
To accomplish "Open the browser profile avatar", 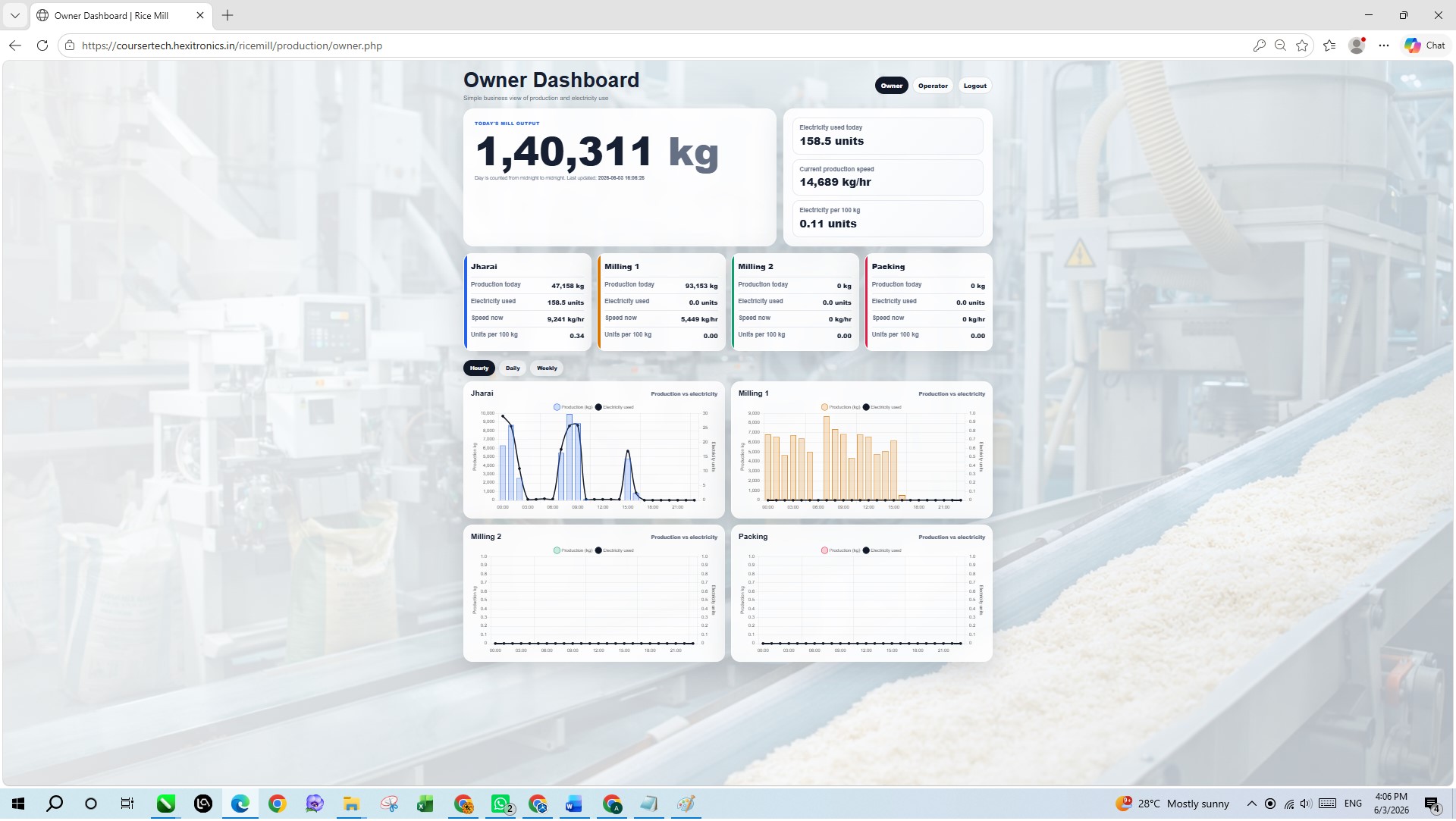I will (x=1357, y=45).
